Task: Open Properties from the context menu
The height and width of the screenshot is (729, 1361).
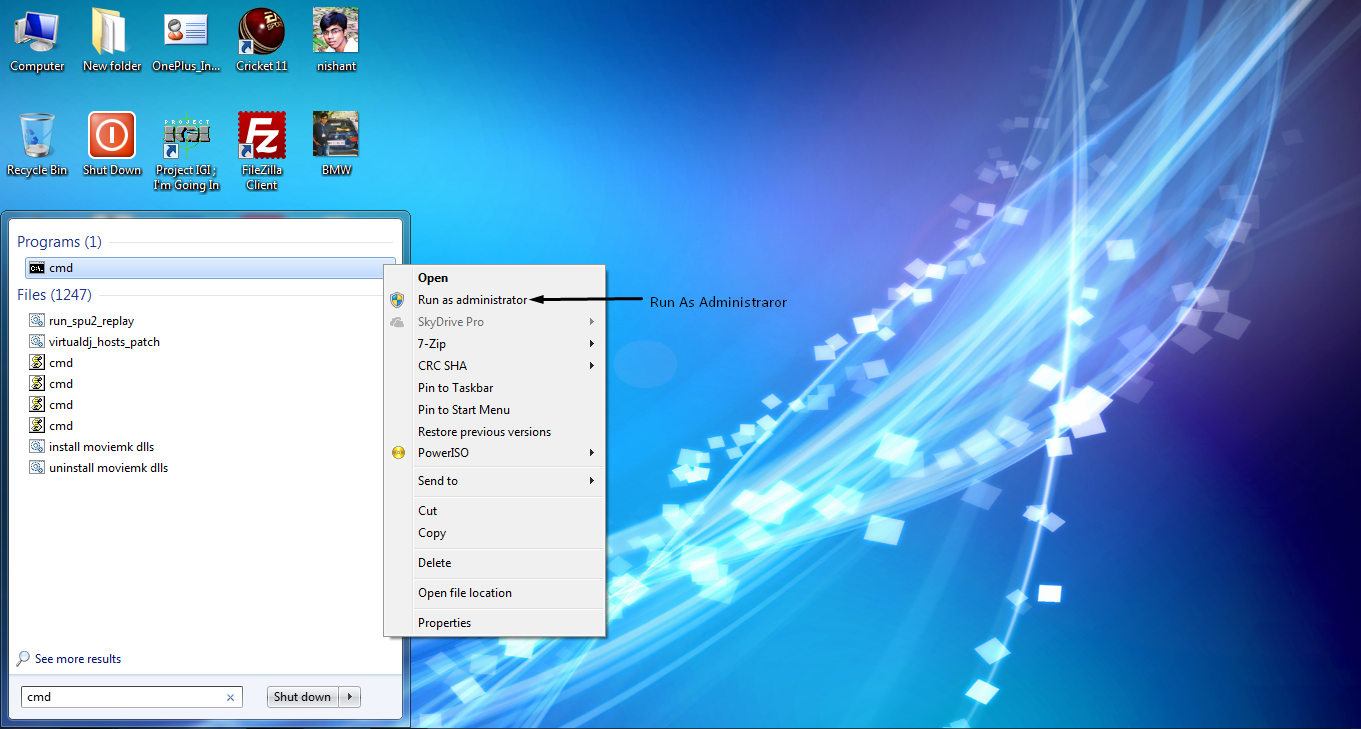Action: (x=495, y=623)
